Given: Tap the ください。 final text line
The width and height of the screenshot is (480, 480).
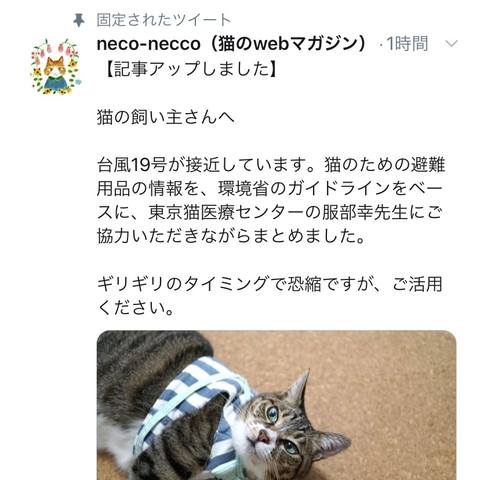Looking at the screenshot, I should 136,308.
